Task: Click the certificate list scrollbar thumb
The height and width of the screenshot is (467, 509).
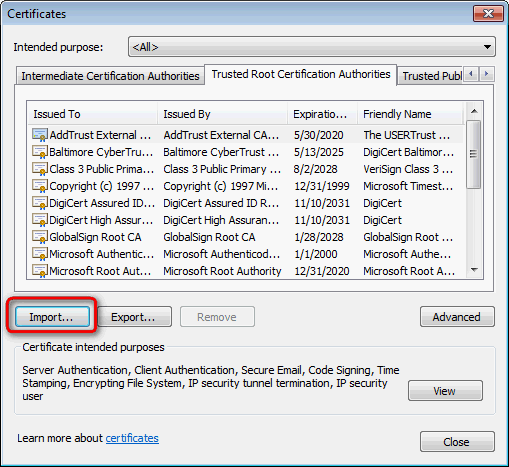Action: [474, 154]
